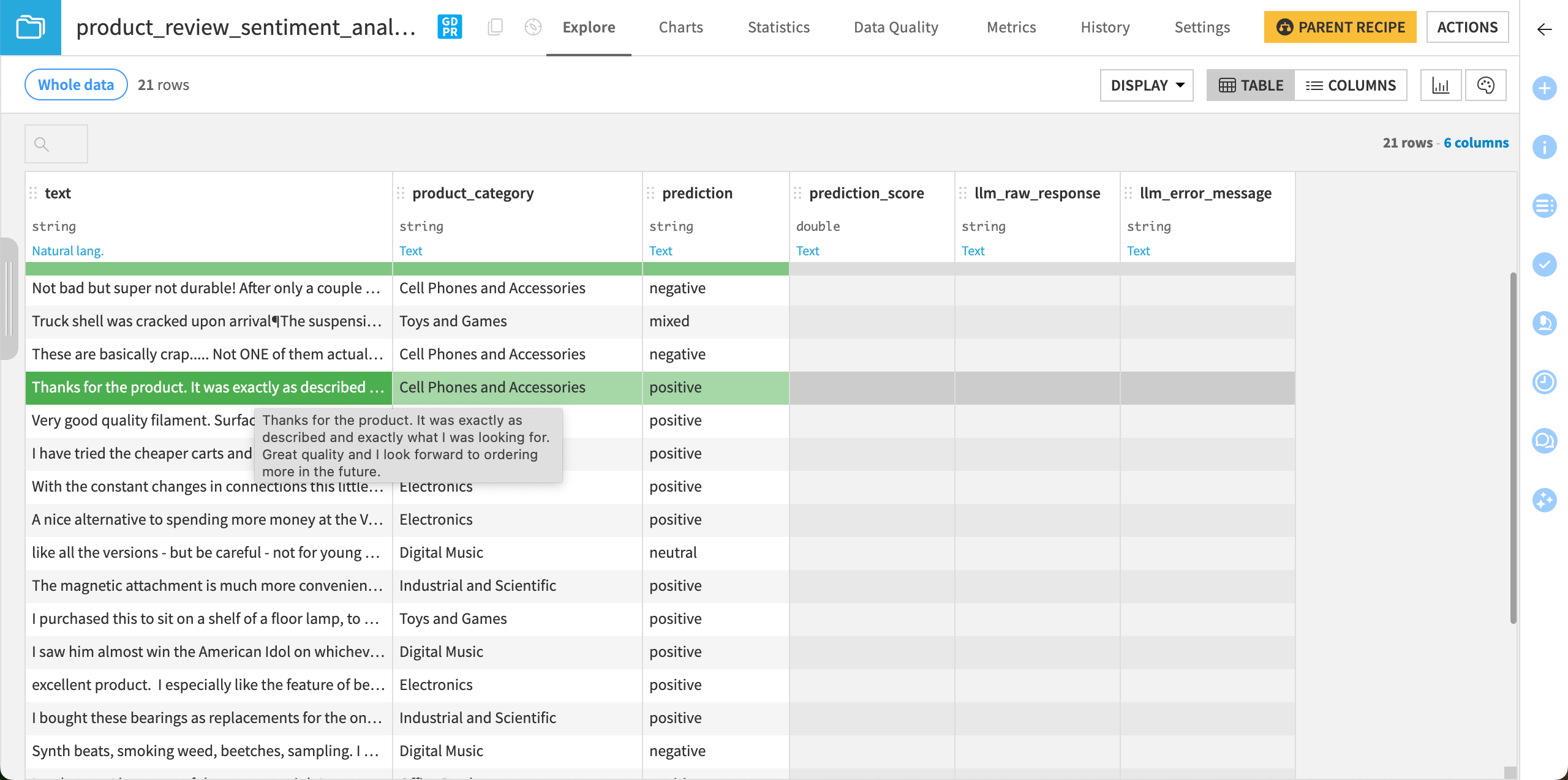Click the copy dataset name icon
Viewport: 1568px width, 780px height.
pyautogui.click(x=495, y=27)
